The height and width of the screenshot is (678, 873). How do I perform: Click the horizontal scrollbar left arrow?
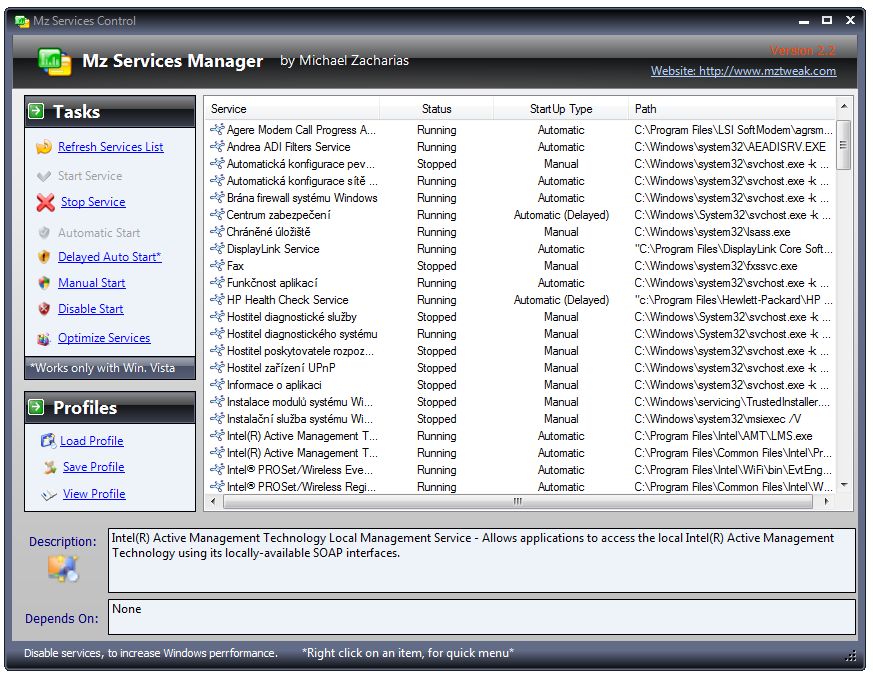213,502
